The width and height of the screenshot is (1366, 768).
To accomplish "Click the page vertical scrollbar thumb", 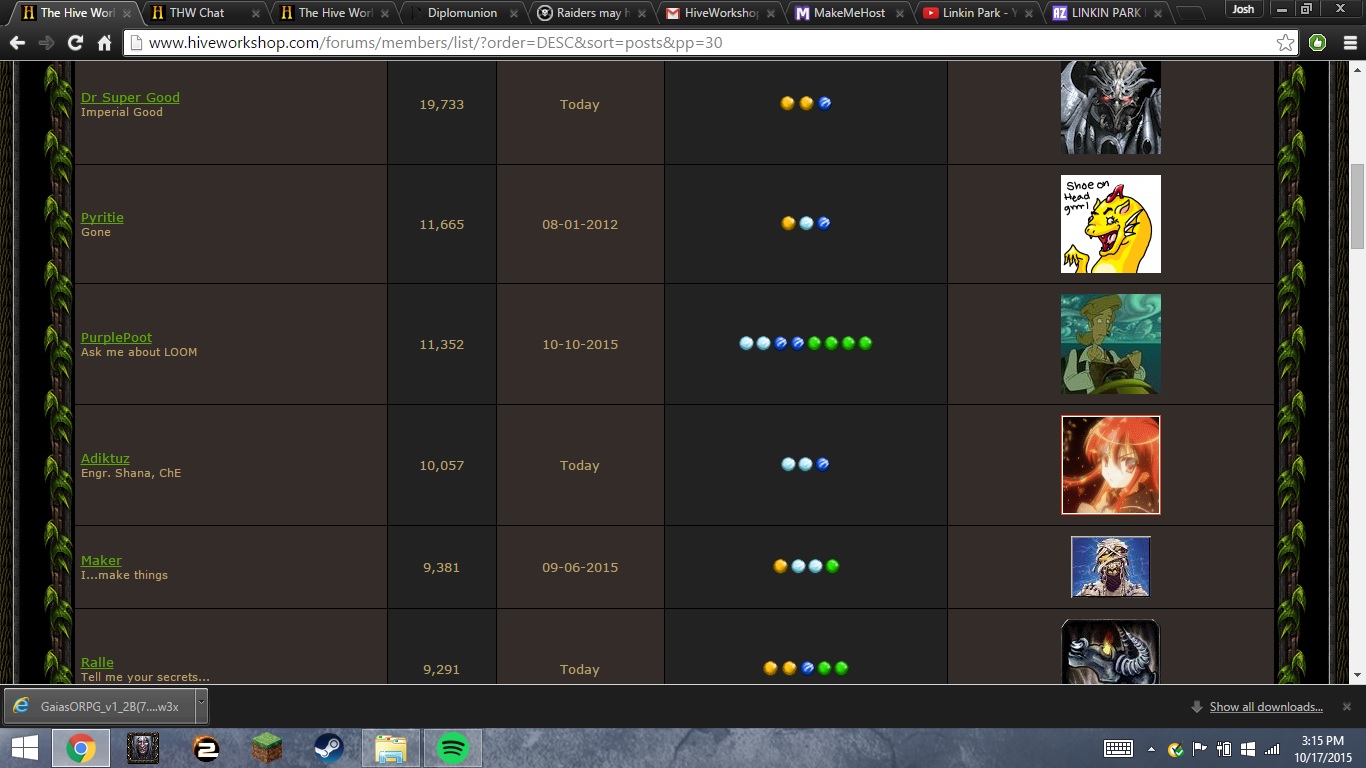I will click(1357, 206).
